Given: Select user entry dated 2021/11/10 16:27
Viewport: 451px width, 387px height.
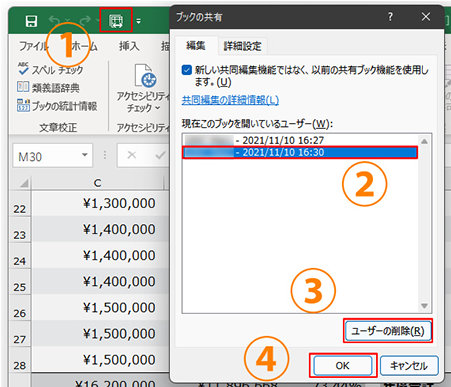Looking at the screenshot, I should [300, 140].
